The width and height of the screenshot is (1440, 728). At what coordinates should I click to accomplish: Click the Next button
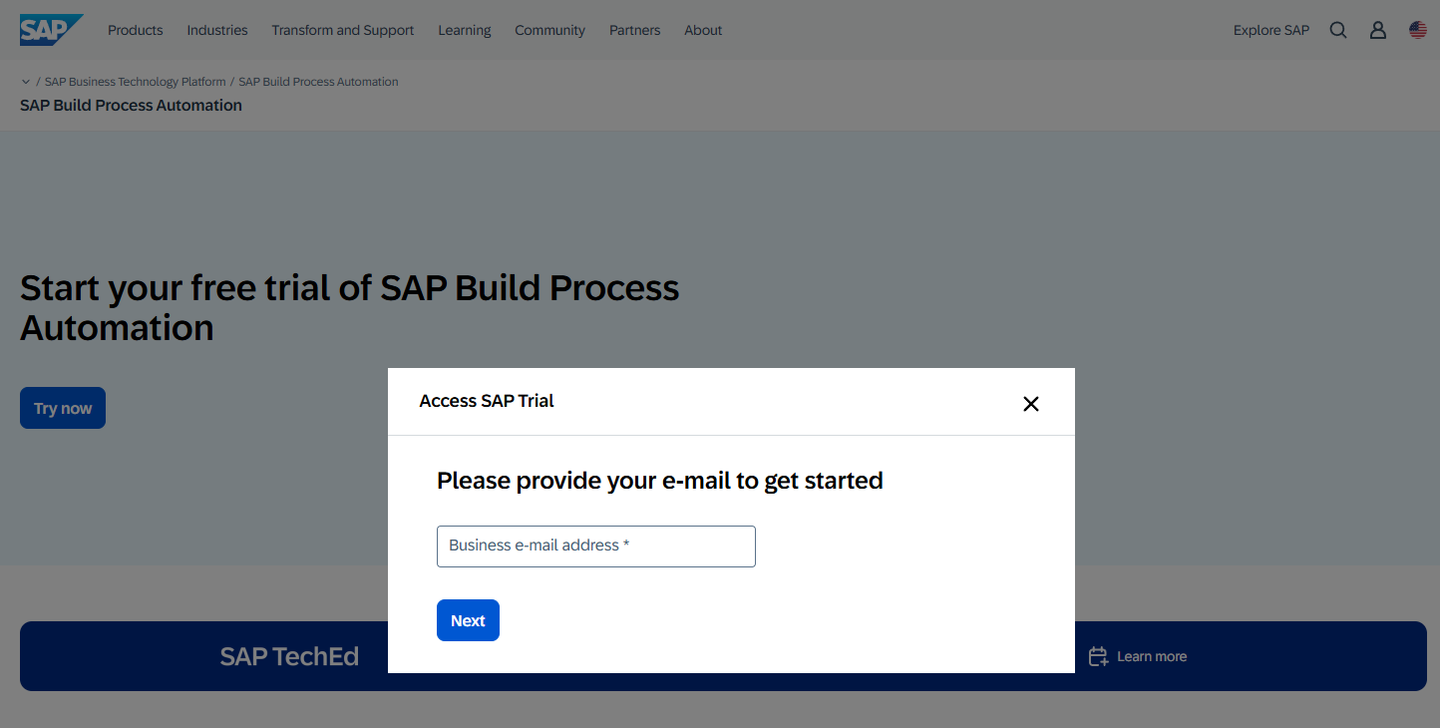click(468, 620)
